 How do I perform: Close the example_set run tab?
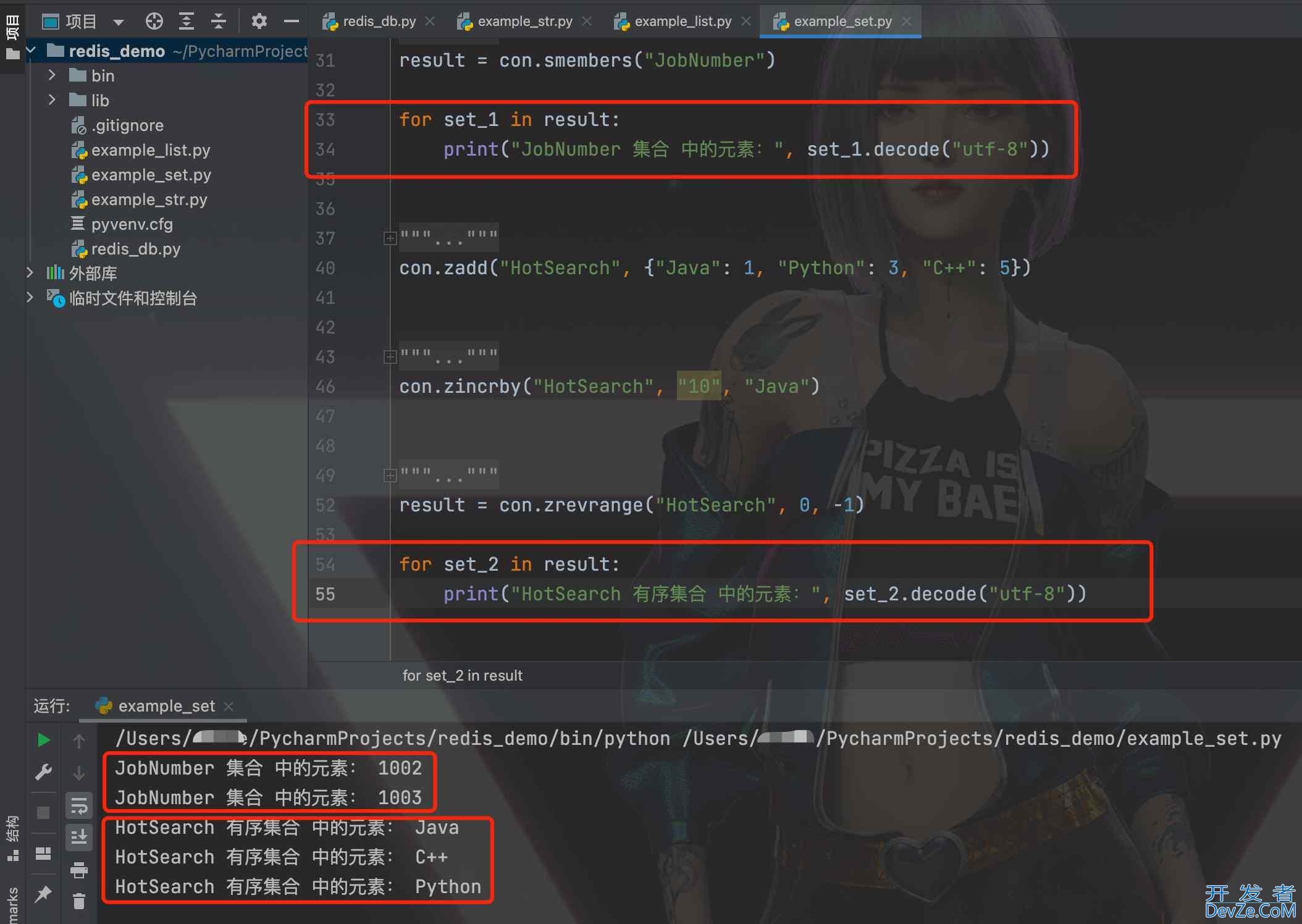[229, 707]
